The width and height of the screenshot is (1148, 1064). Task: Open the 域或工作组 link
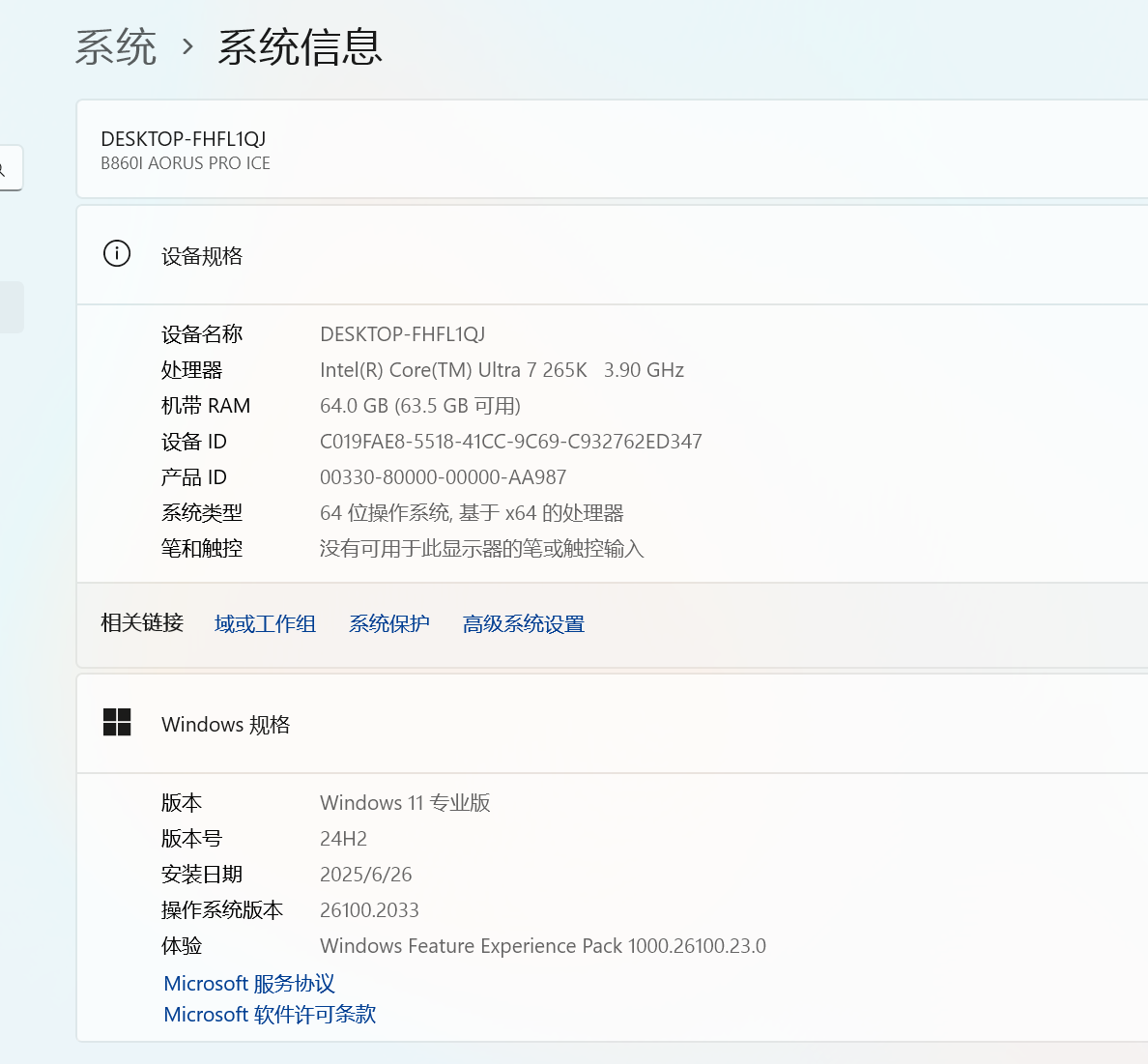tap(265, 624)
